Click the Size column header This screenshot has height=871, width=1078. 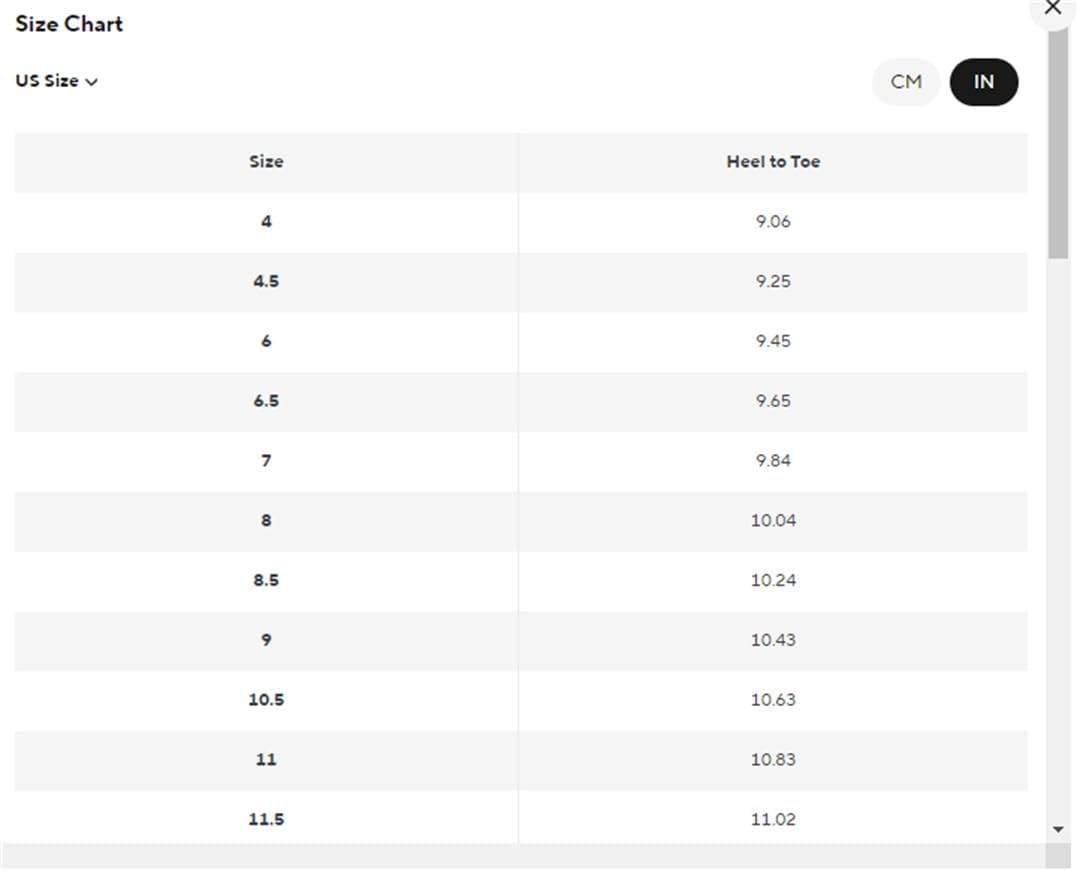[266, 162]
